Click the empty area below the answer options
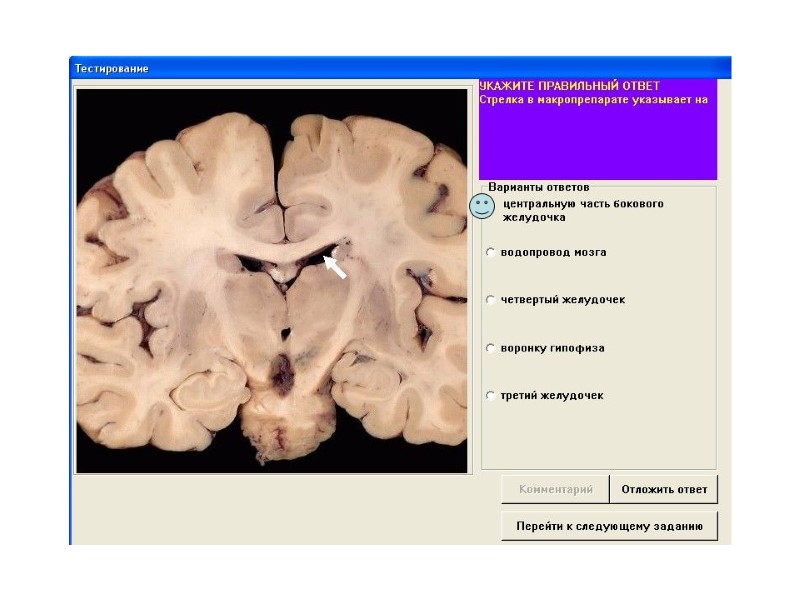Viewport: 800px width, 600px height. (598, 435)
